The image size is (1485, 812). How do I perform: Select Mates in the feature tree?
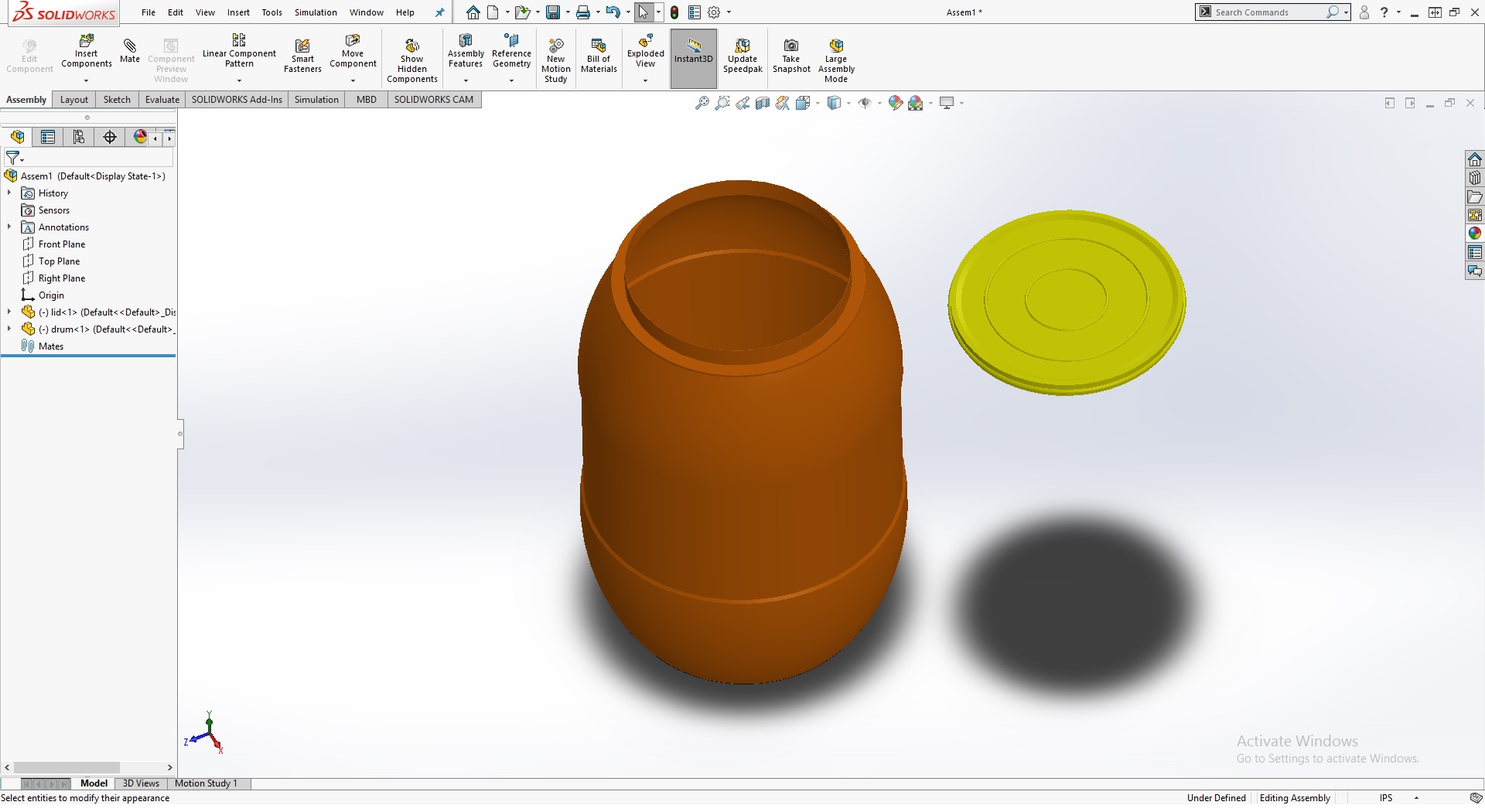point(51,346)
